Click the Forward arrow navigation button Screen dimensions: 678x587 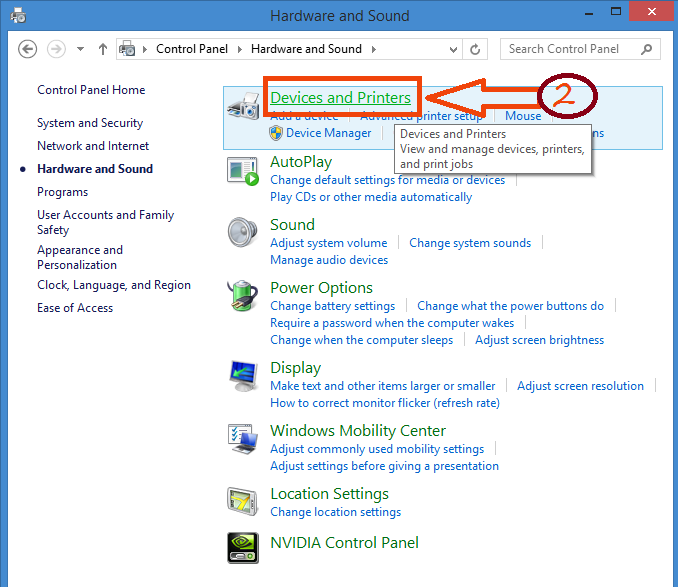pyautogui.click(x=56, y=49)
